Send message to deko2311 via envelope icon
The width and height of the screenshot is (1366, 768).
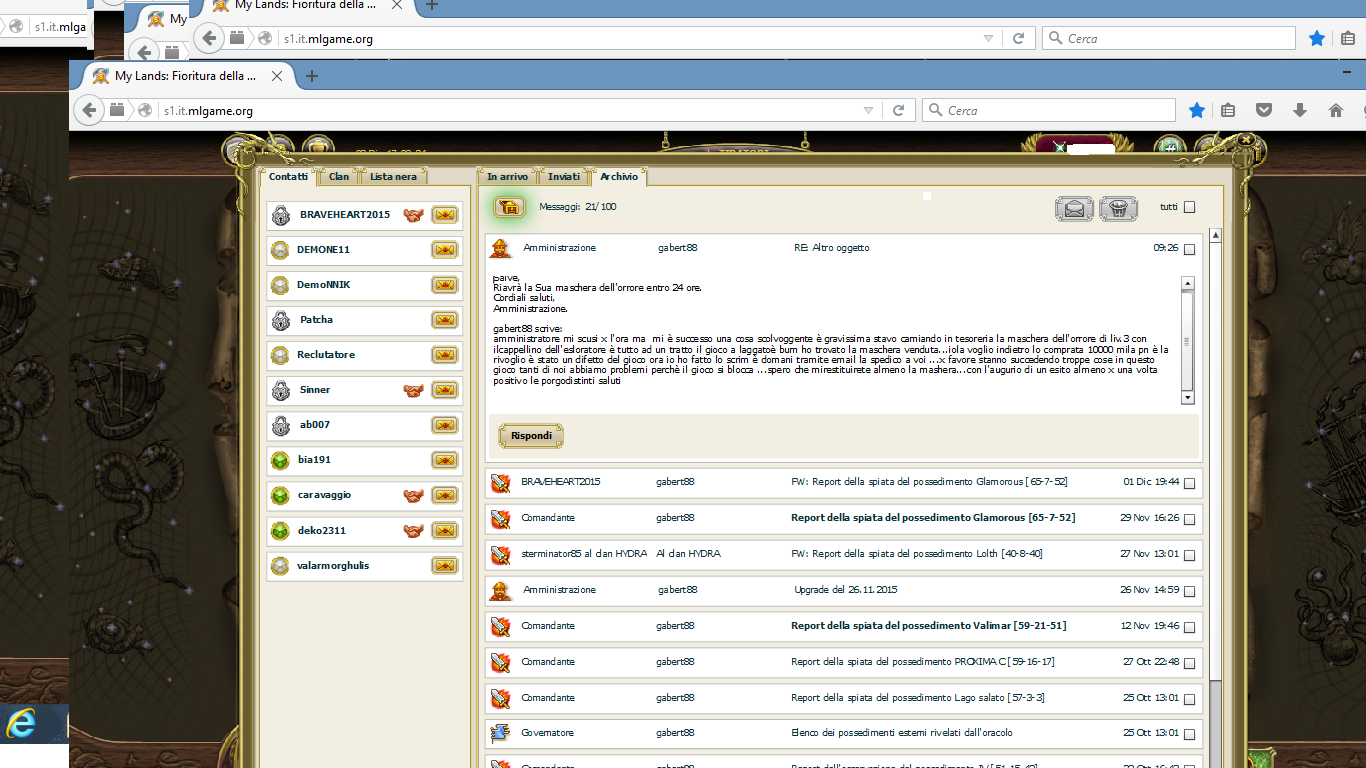click(444, 531)
